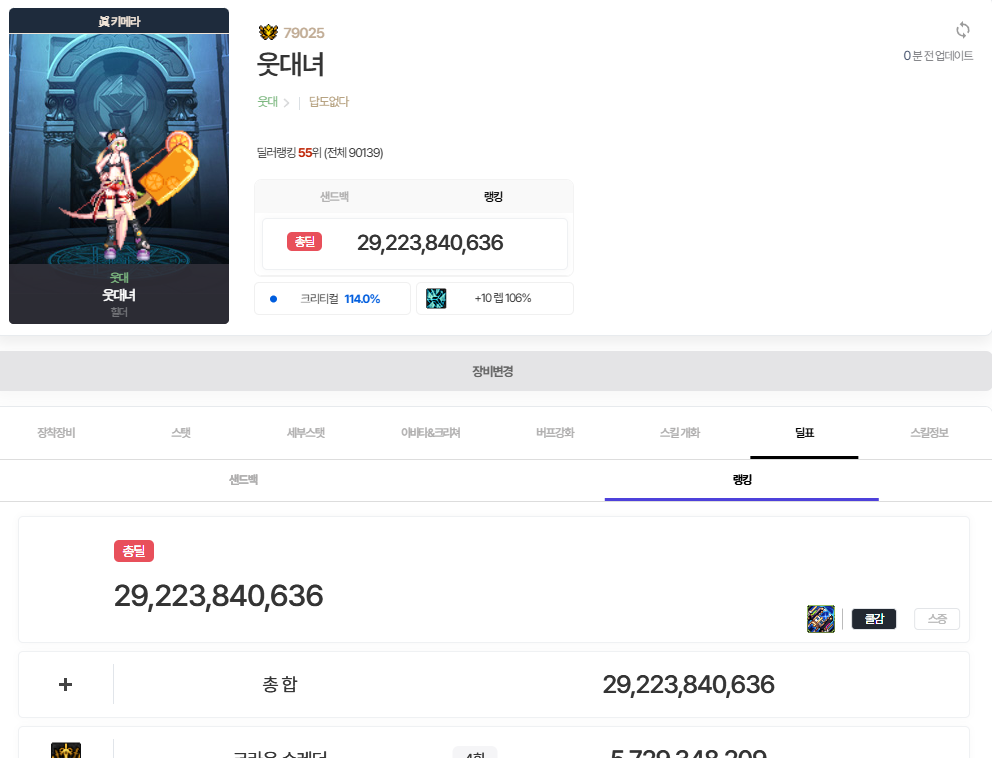Screen dimensions: 992x758
Task: Toggle the 쿨감 option on
Action: 874,619
